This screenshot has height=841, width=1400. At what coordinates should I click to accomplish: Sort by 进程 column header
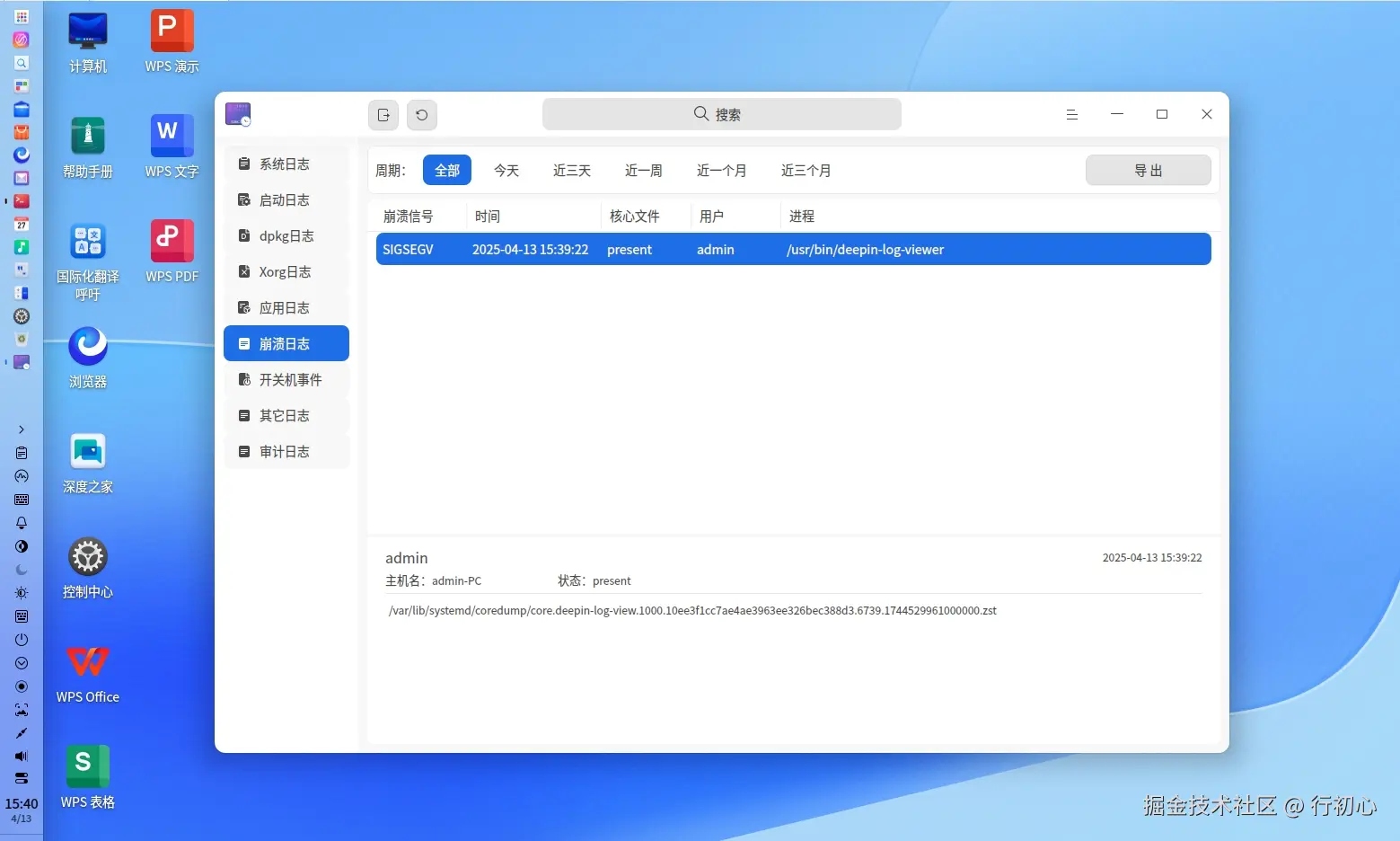coord(802,217)
